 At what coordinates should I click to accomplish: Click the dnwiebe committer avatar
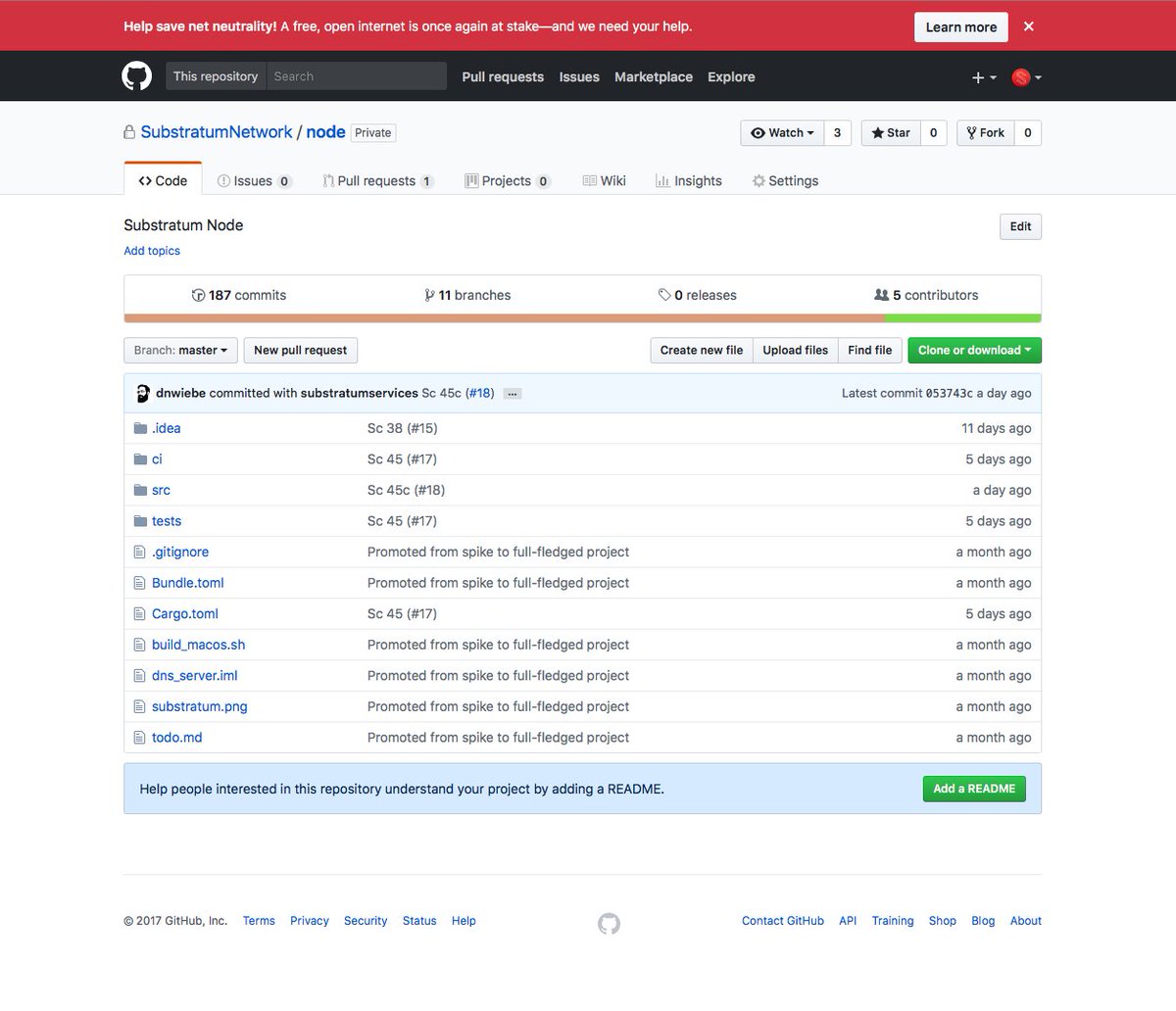point(142,393)
